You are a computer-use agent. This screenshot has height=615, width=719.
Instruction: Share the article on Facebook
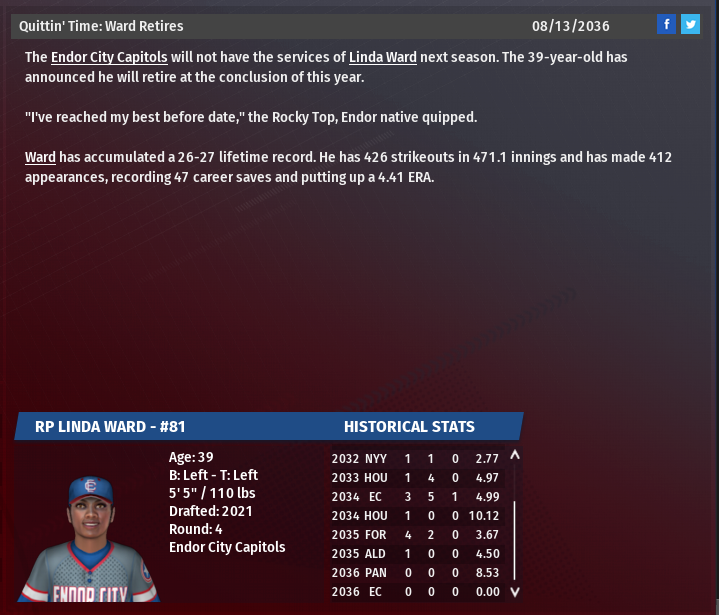666,25
